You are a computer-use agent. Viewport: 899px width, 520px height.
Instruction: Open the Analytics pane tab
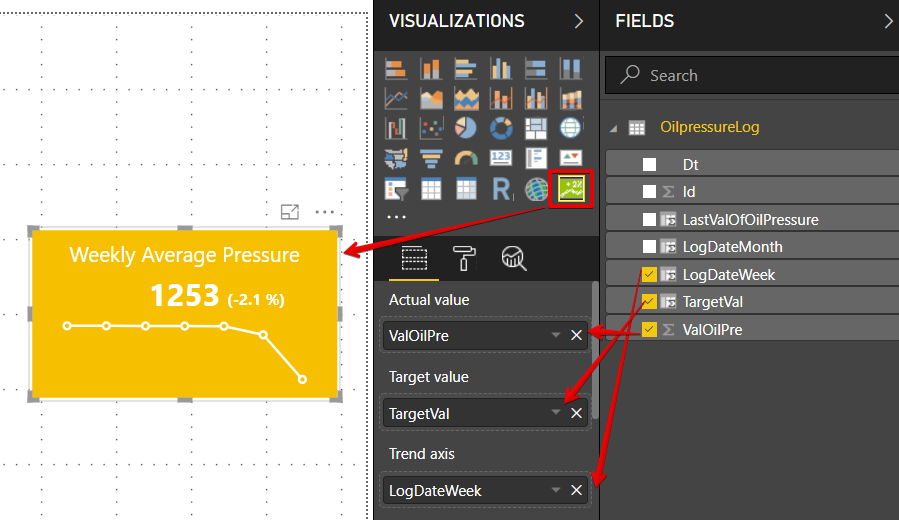tap(515, 257)
